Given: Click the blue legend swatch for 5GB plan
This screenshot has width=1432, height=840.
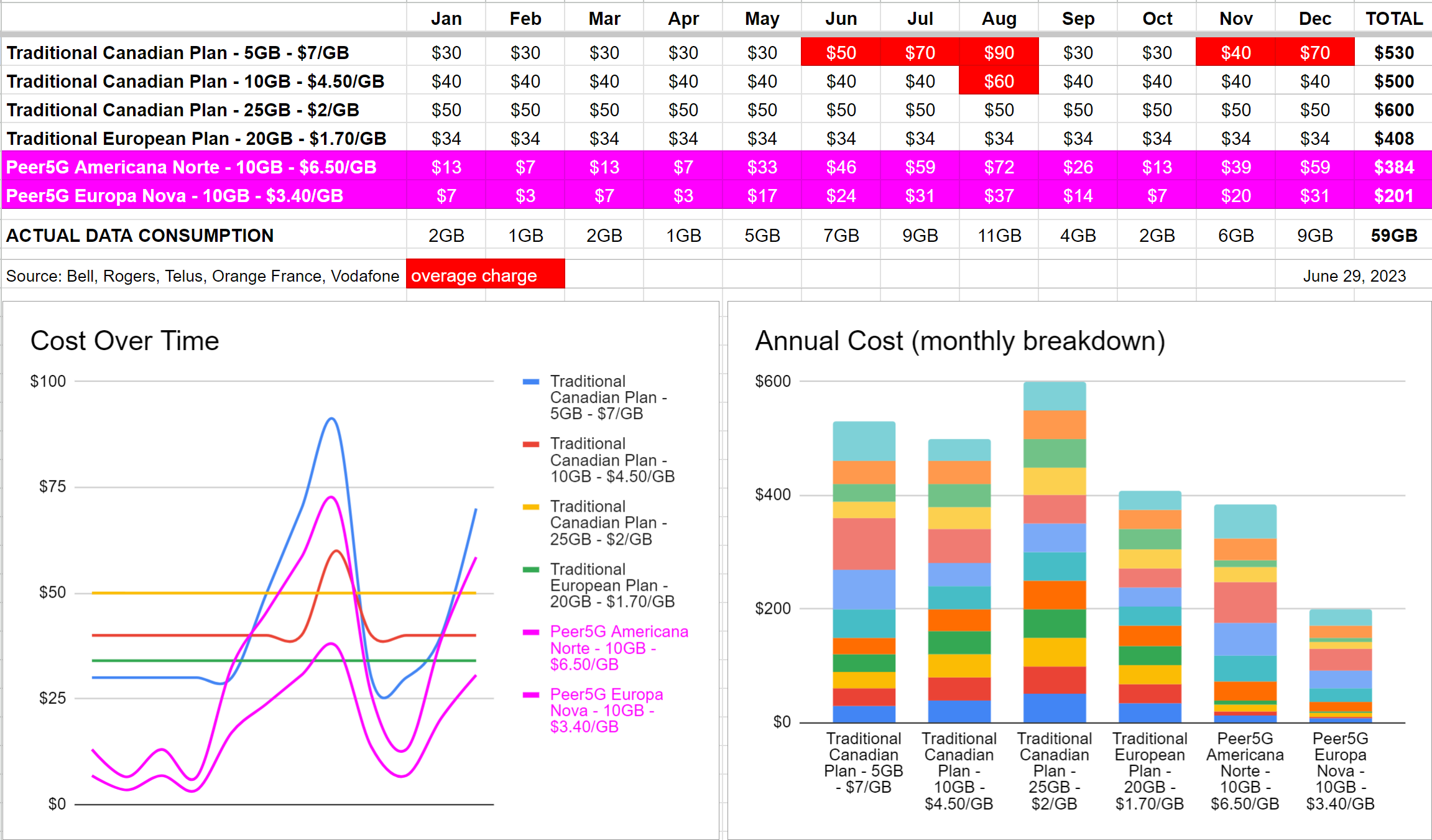Looking at the screenshot, I should pos(530,382).
